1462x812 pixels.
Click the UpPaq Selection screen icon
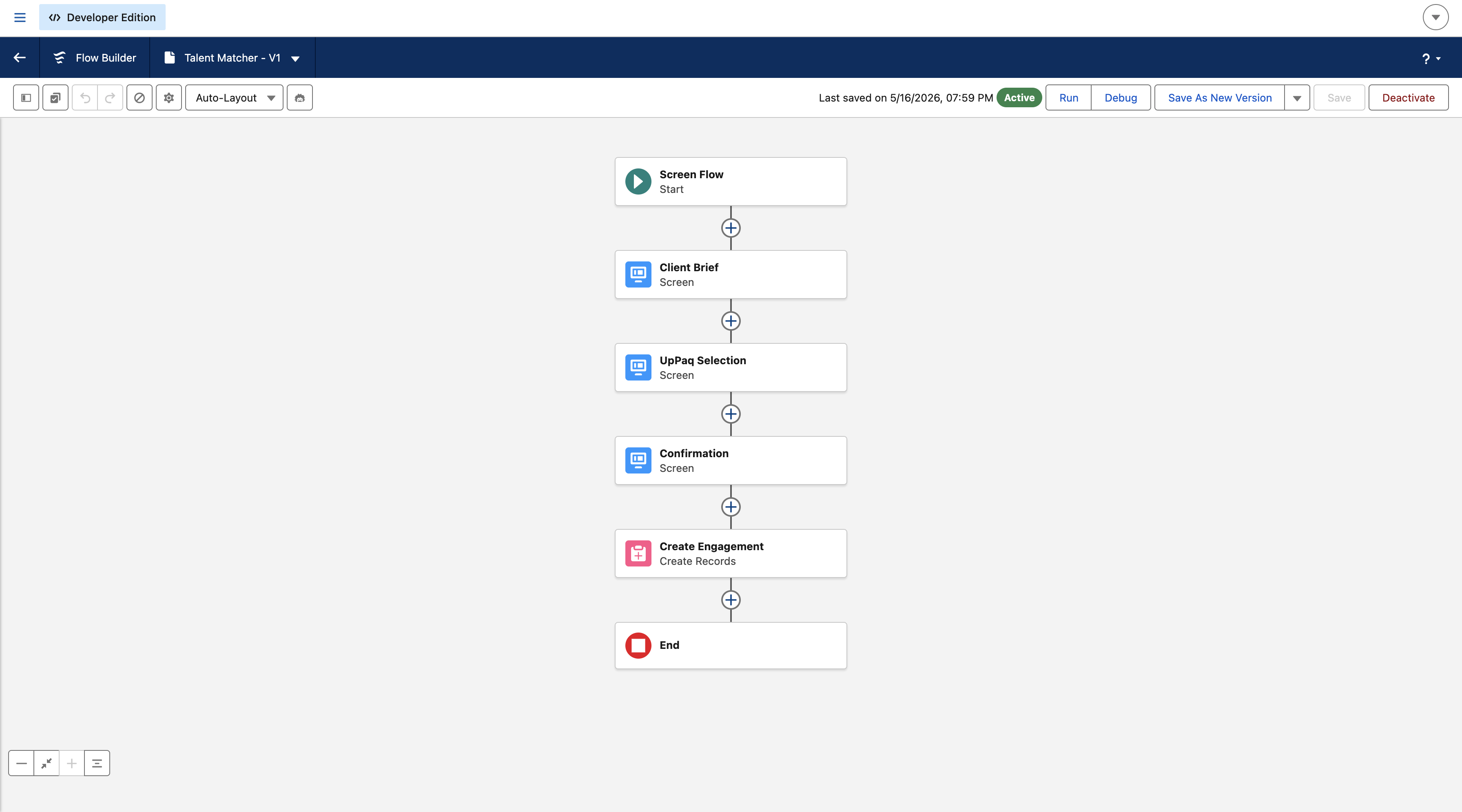tap(638, 368)
